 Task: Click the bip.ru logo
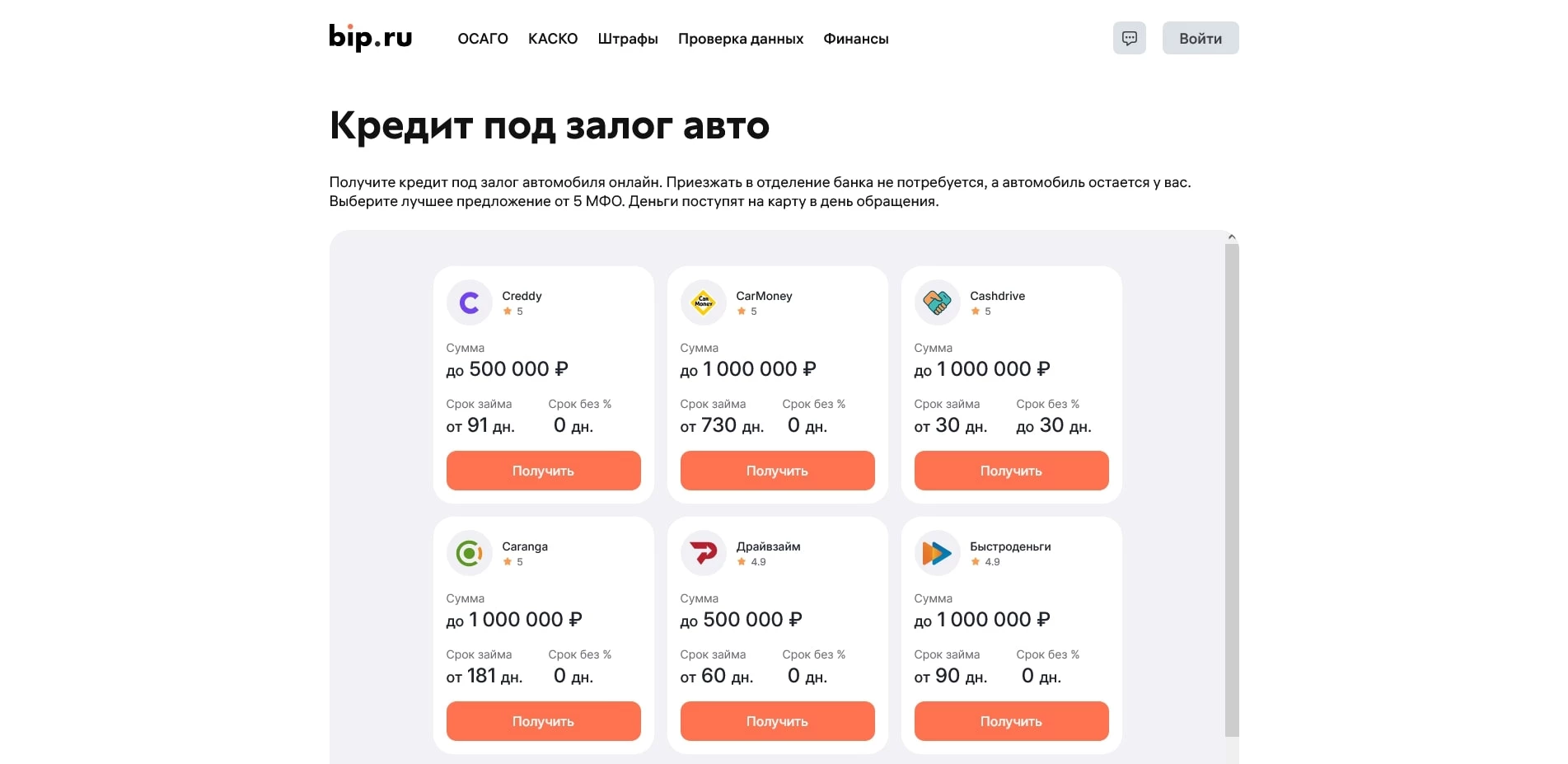tap(370, 38)
